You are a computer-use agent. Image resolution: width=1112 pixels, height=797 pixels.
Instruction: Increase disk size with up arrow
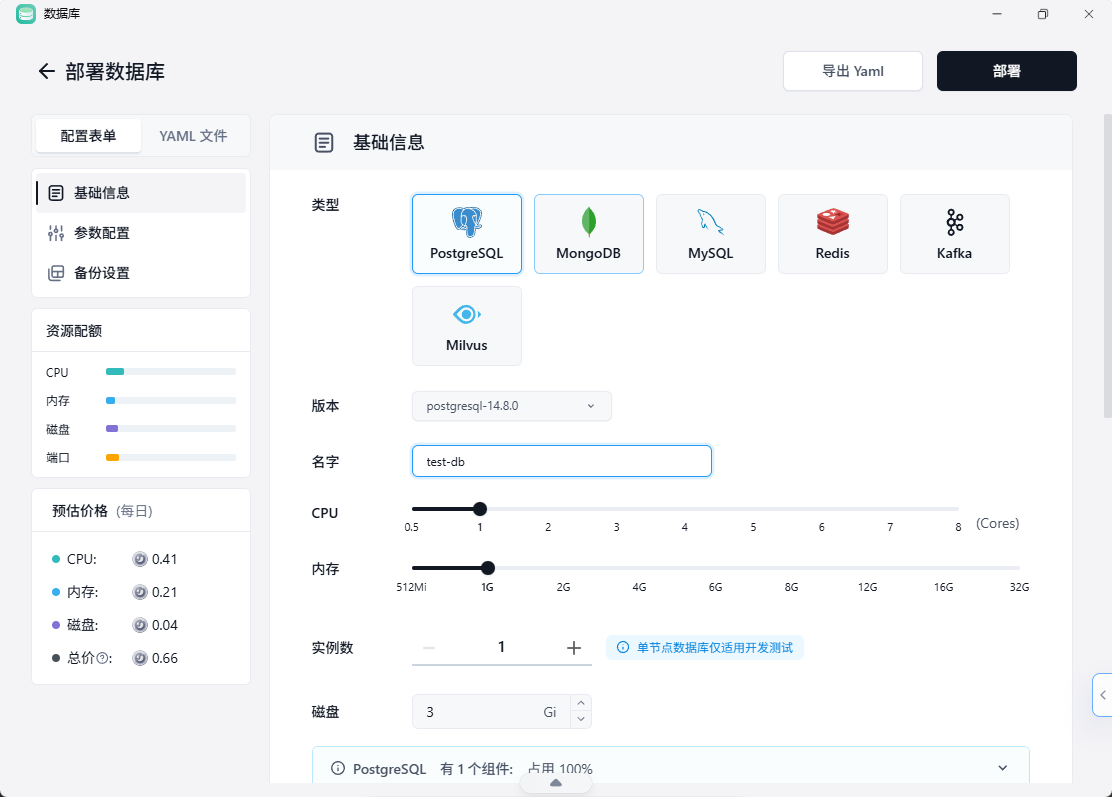point(581,703)
